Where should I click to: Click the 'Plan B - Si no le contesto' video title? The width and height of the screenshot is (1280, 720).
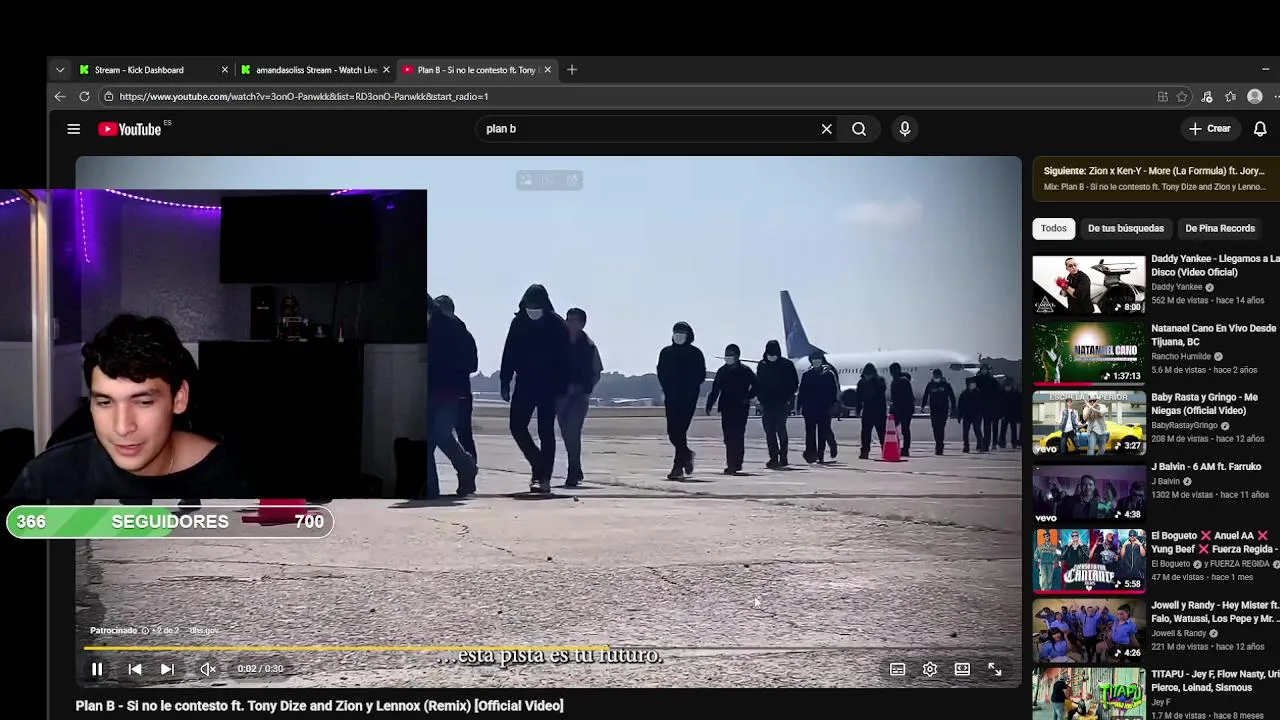(320, 706)
